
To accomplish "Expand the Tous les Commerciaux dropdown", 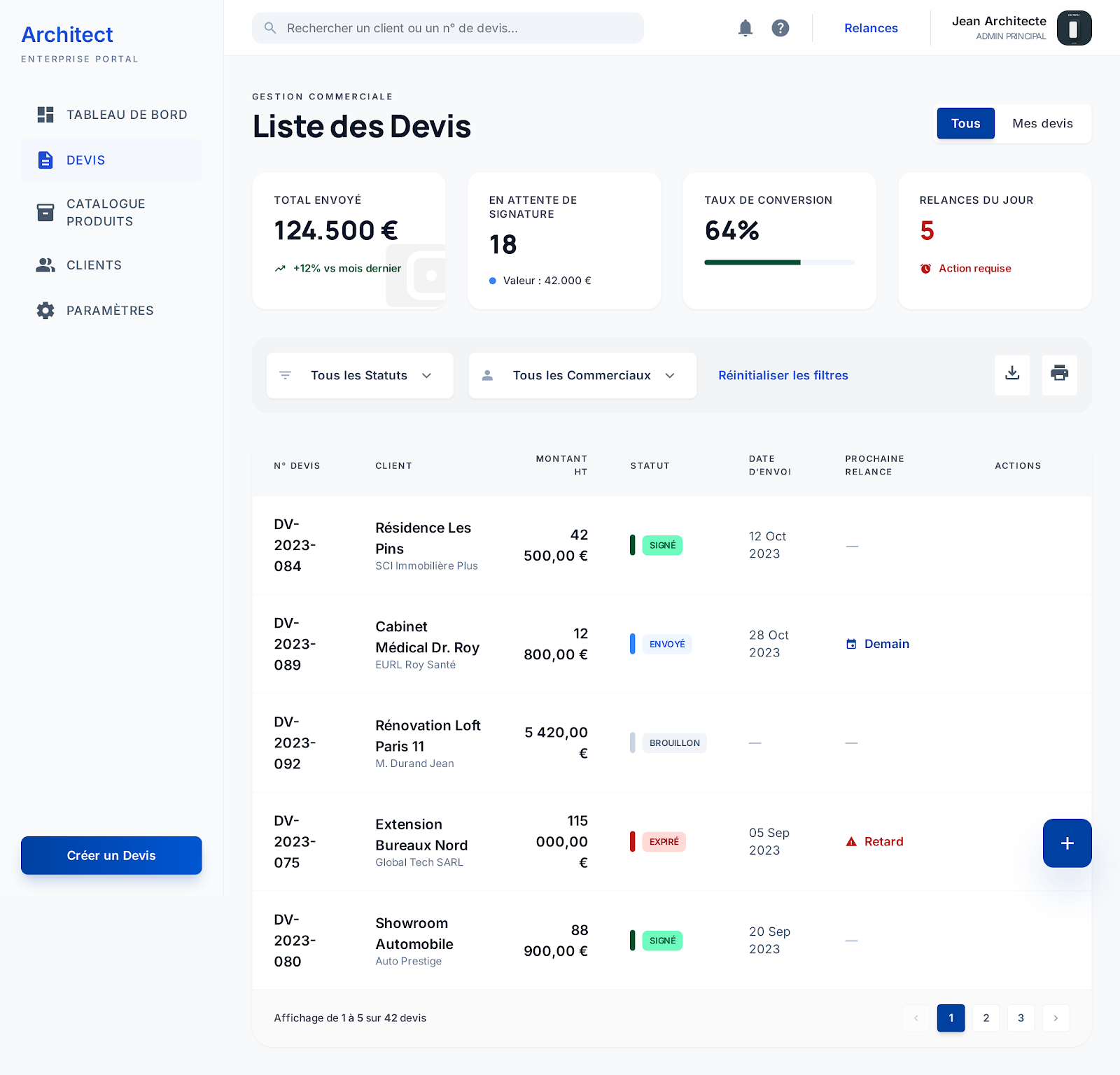I will (582, 376).
